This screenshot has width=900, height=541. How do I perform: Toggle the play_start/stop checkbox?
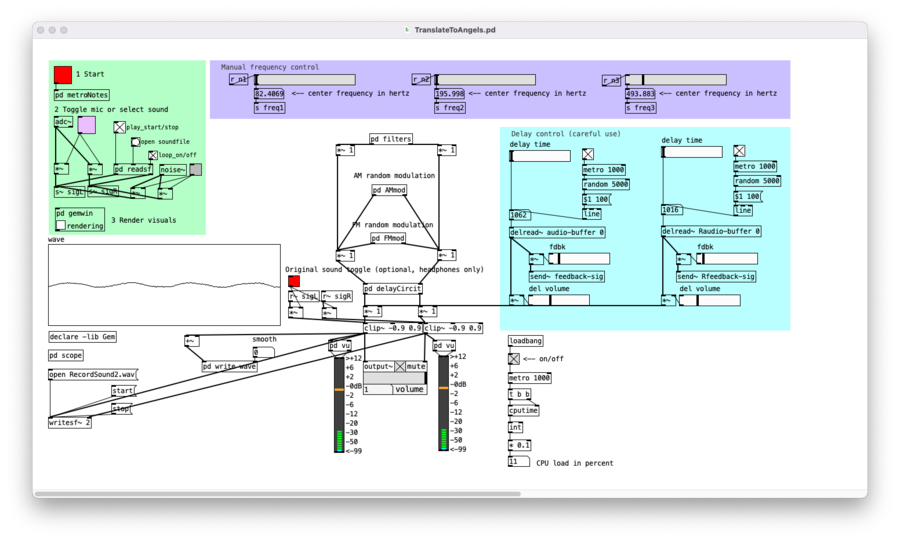[119, 127]
